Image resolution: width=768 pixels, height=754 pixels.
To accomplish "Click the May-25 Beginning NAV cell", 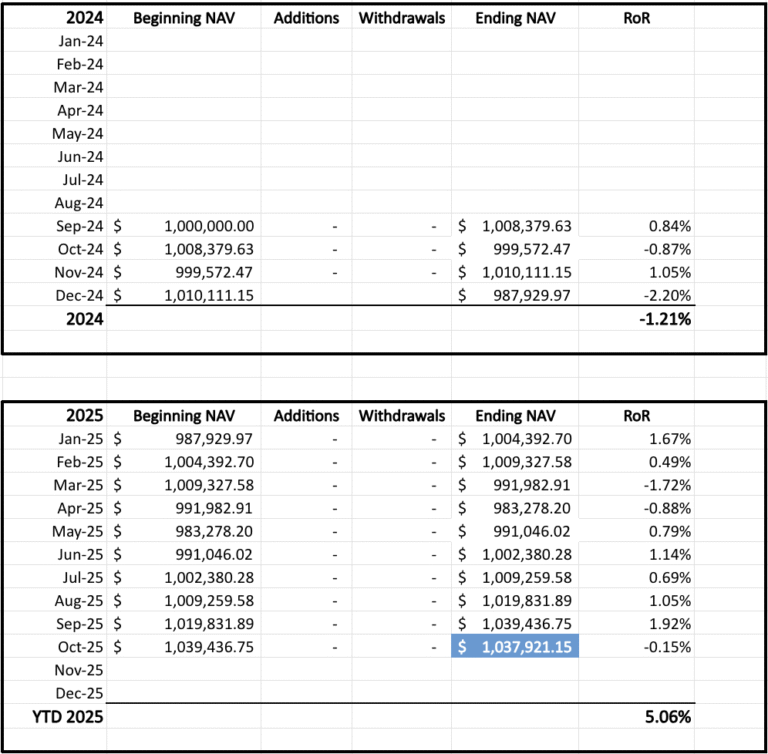I will click(x=183, y=531).
